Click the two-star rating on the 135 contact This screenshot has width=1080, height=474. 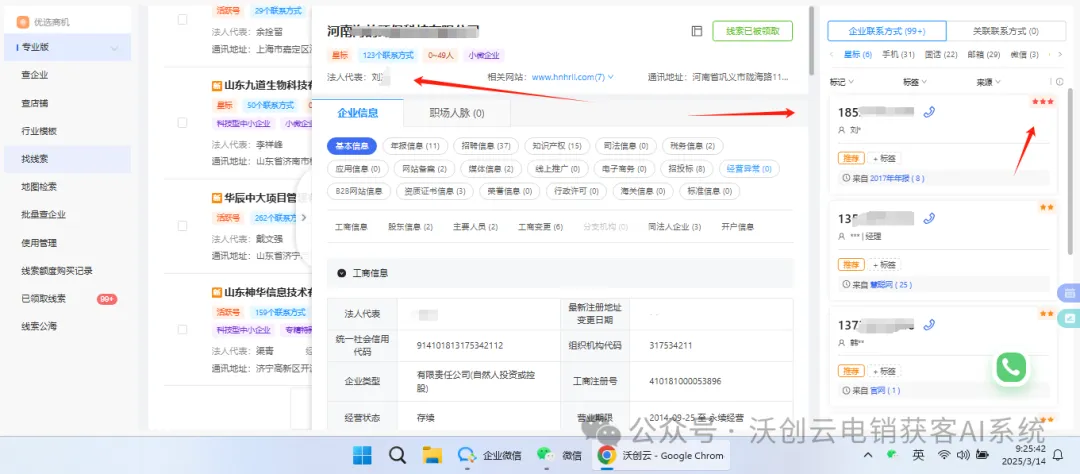(1046, 207)
